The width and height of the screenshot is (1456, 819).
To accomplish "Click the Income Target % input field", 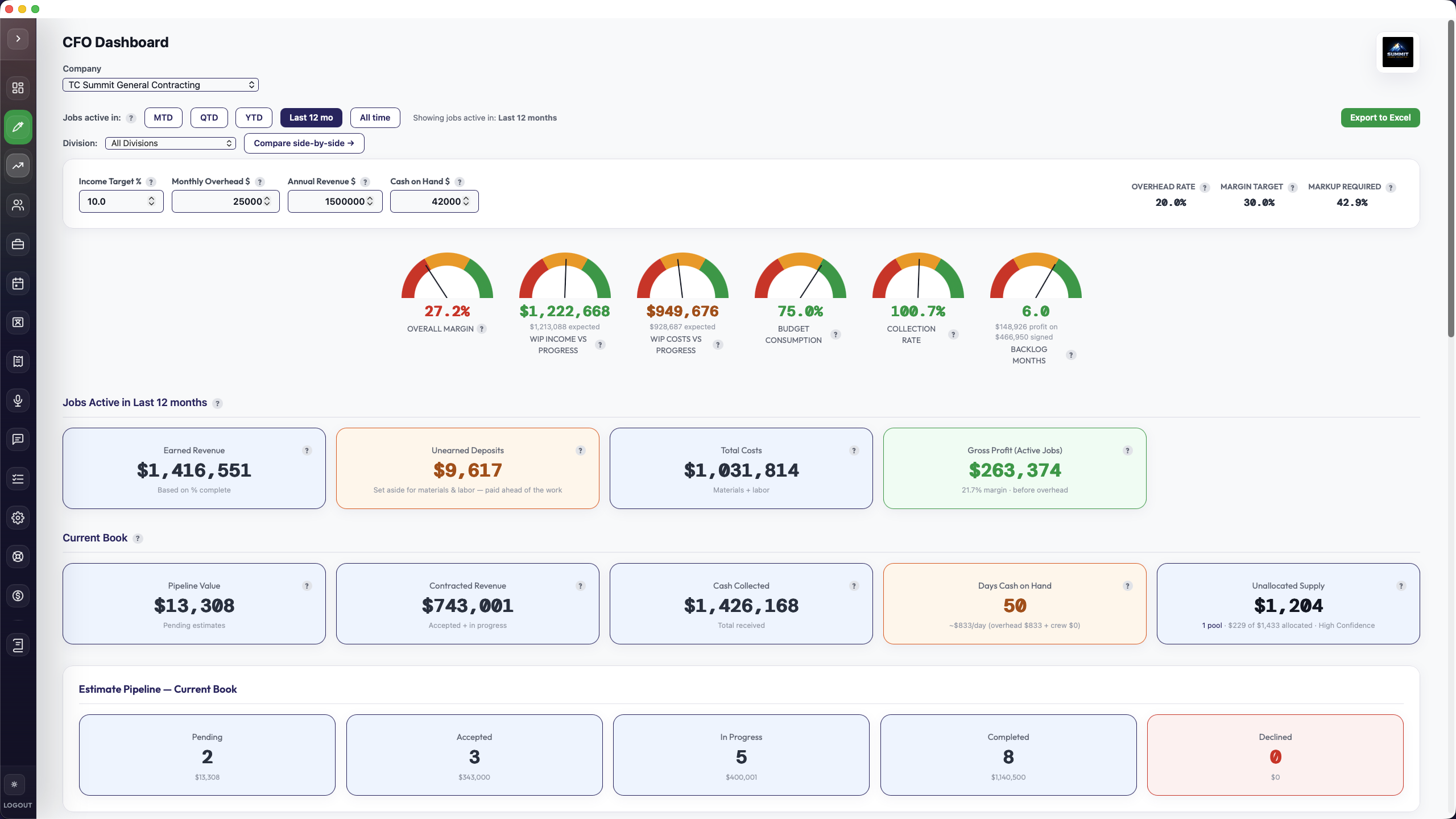I will (x=121, y=201).
